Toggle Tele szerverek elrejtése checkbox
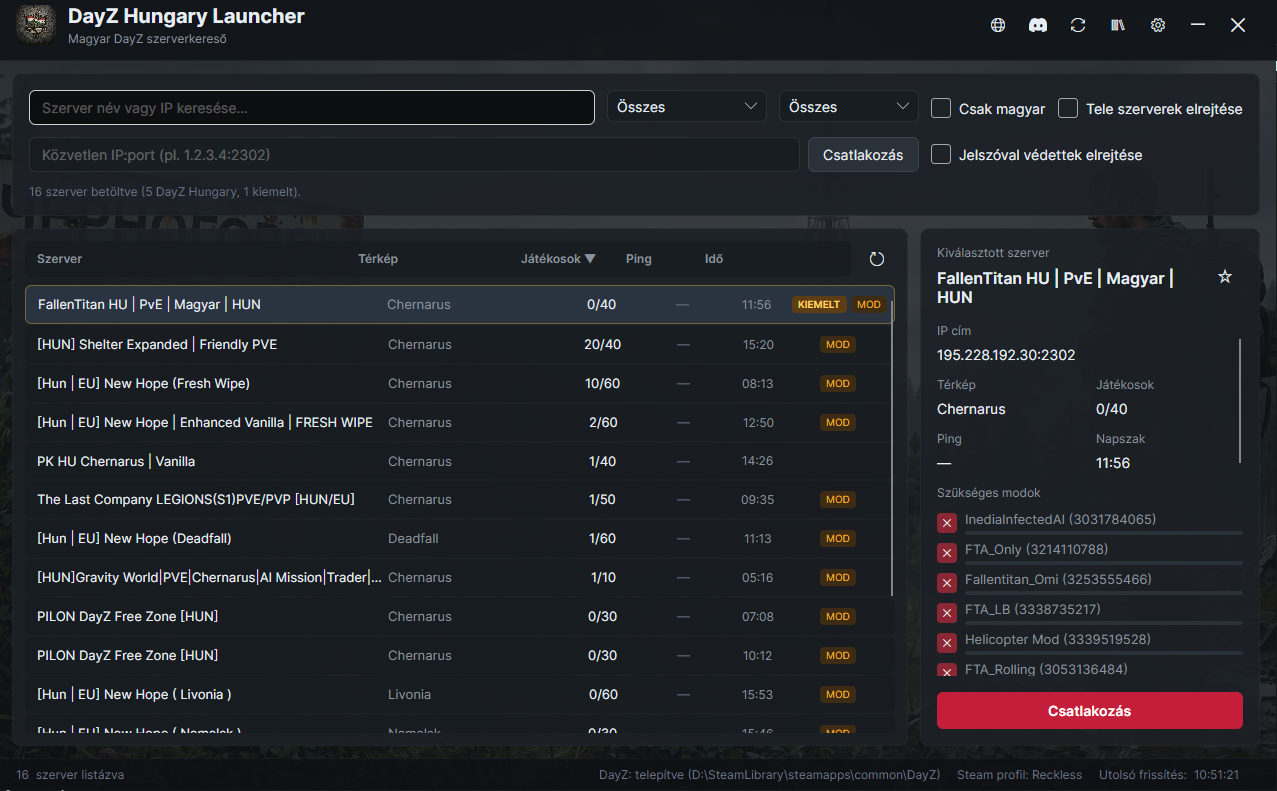1277x791 pixels. click(x=1068, y=108)
